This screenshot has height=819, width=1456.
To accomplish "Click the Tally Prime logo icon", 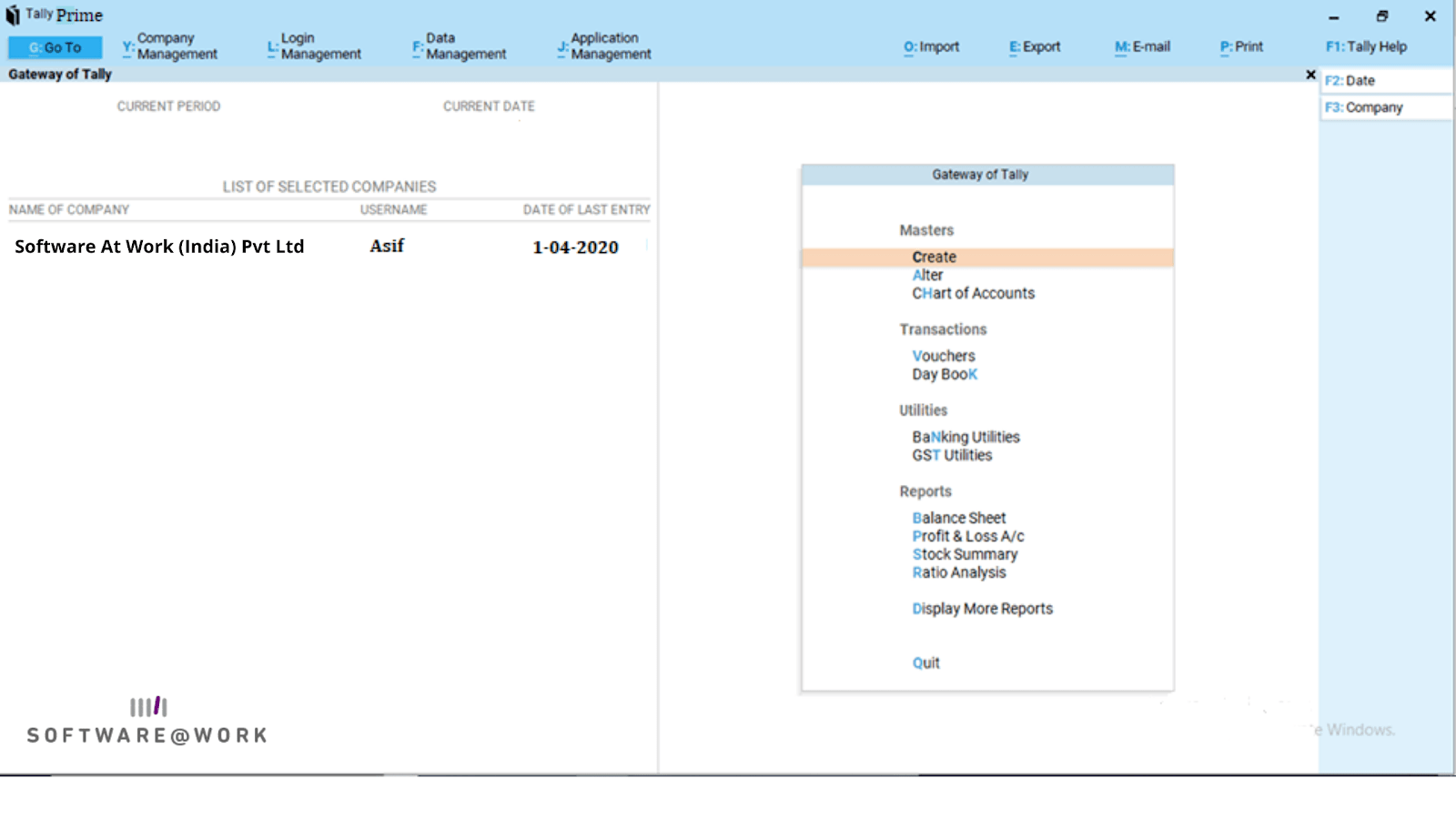I will [13, 15].
